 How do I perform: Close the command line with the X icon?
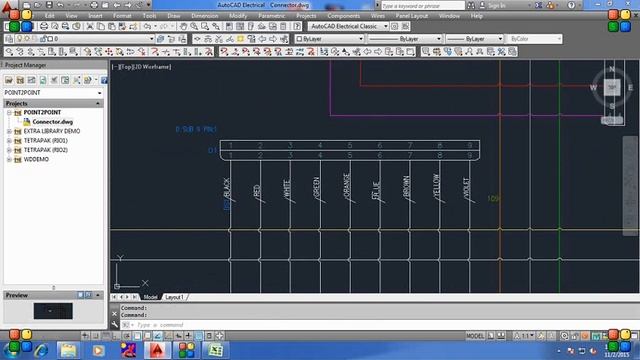click(115, 314)
